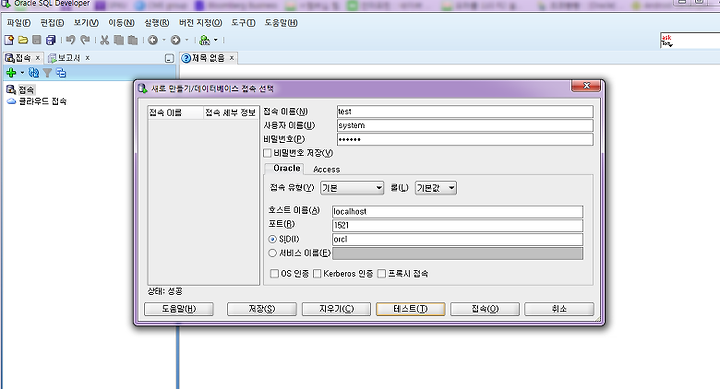Screen dimensions: 720x389
Task: Click the 비밀번호 password field
Action: point(465,140)
